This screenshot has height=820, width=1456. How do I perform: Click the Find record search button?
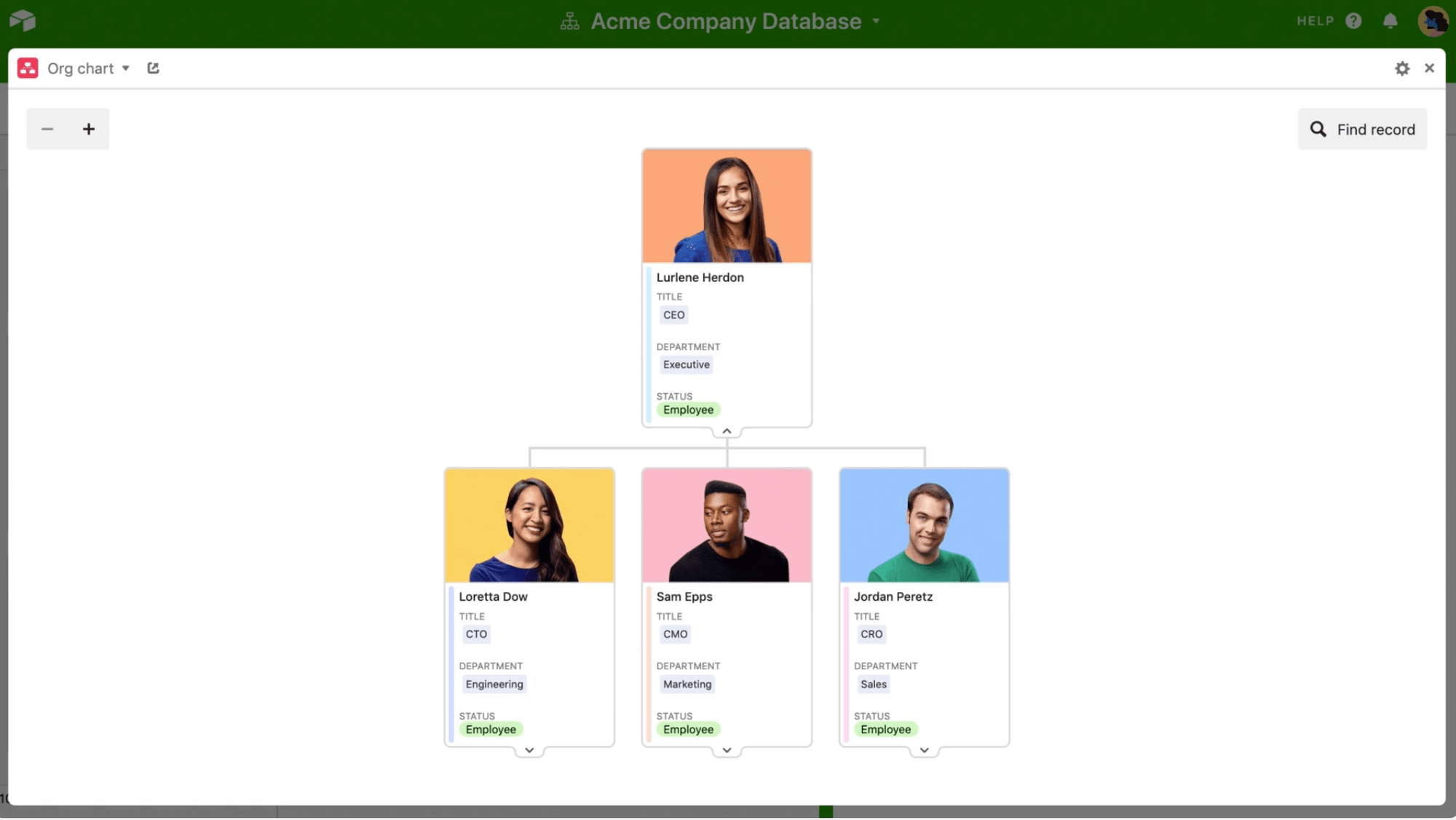pos(1362,130)
